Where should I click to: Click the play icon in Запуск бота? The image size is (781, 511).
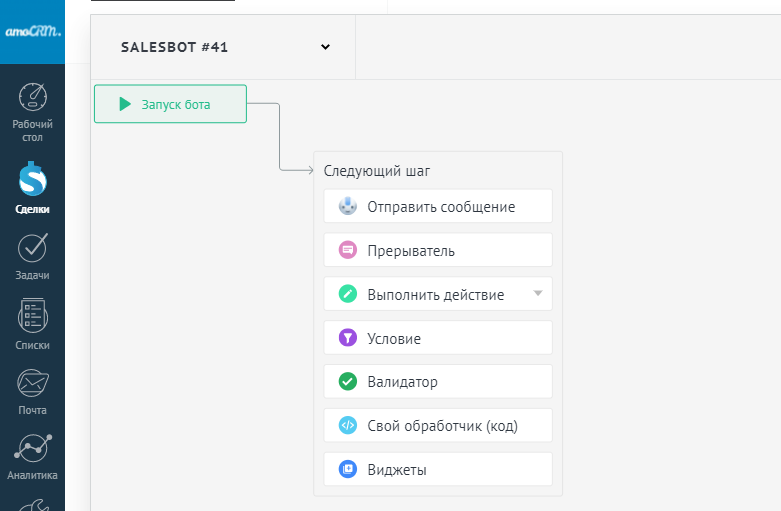(x=125, y=104)
